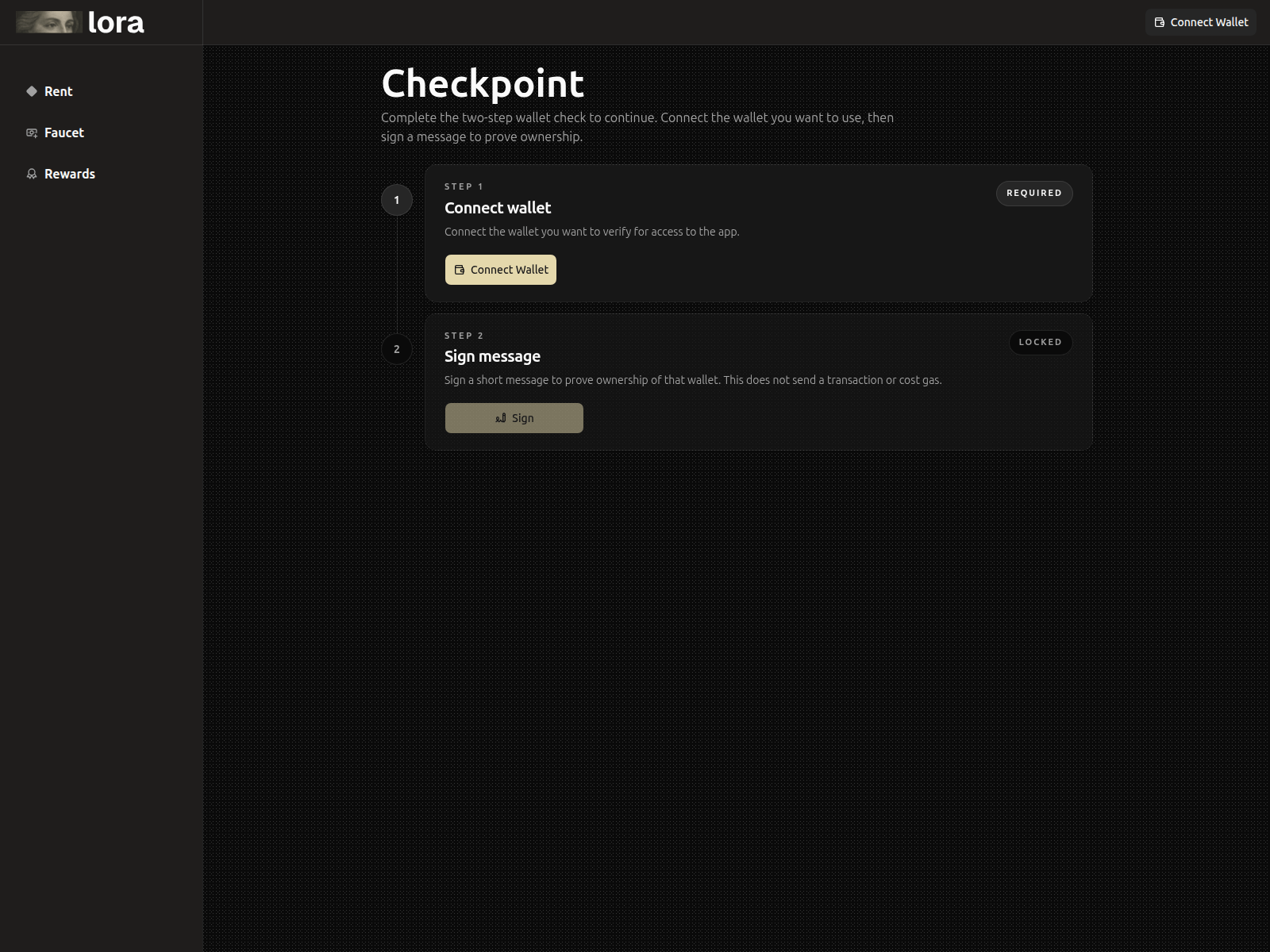Click the diamond icon next to Rent
1270x952 pixels.
32,91
